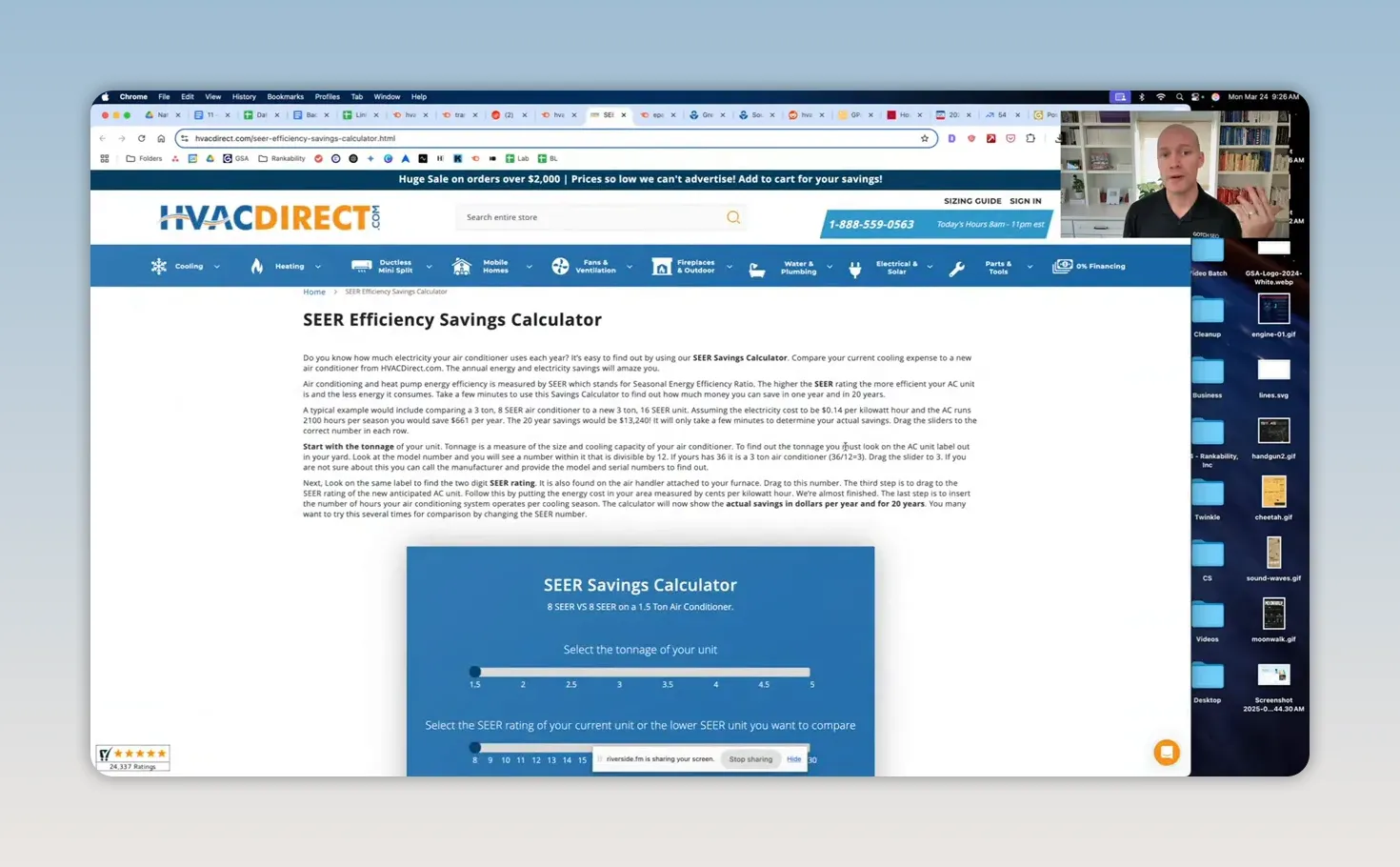Open the Business folder on the desktop
This screenshot has width=1400, height=867.
(1208, 378)
